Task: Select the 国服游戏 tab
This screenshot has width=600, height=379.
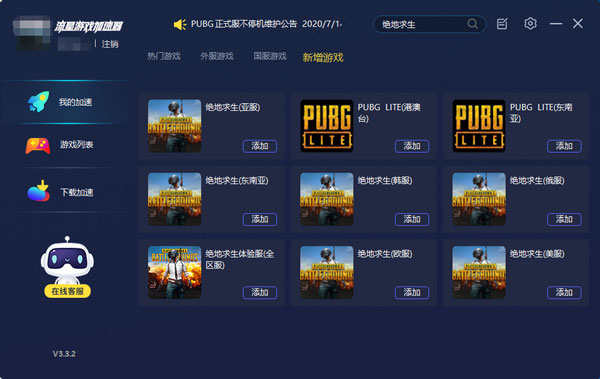Action: [x=270, y=57]
